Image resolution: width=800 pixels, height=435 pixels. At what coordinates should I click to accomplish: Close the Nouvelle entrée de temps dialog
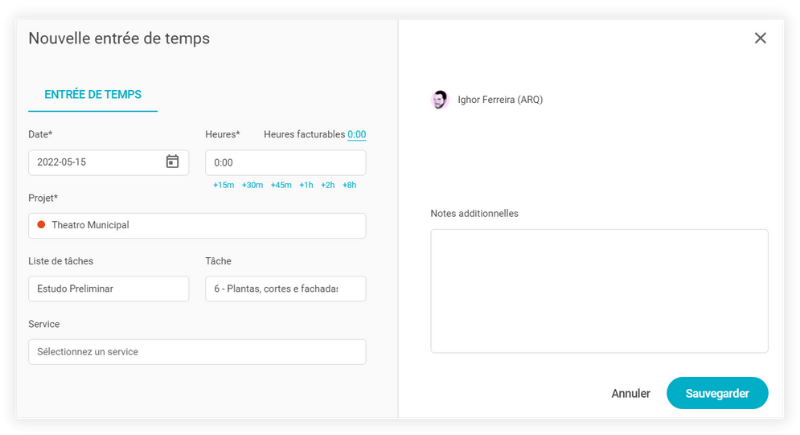pyautogui.click(x=760, y=38)
